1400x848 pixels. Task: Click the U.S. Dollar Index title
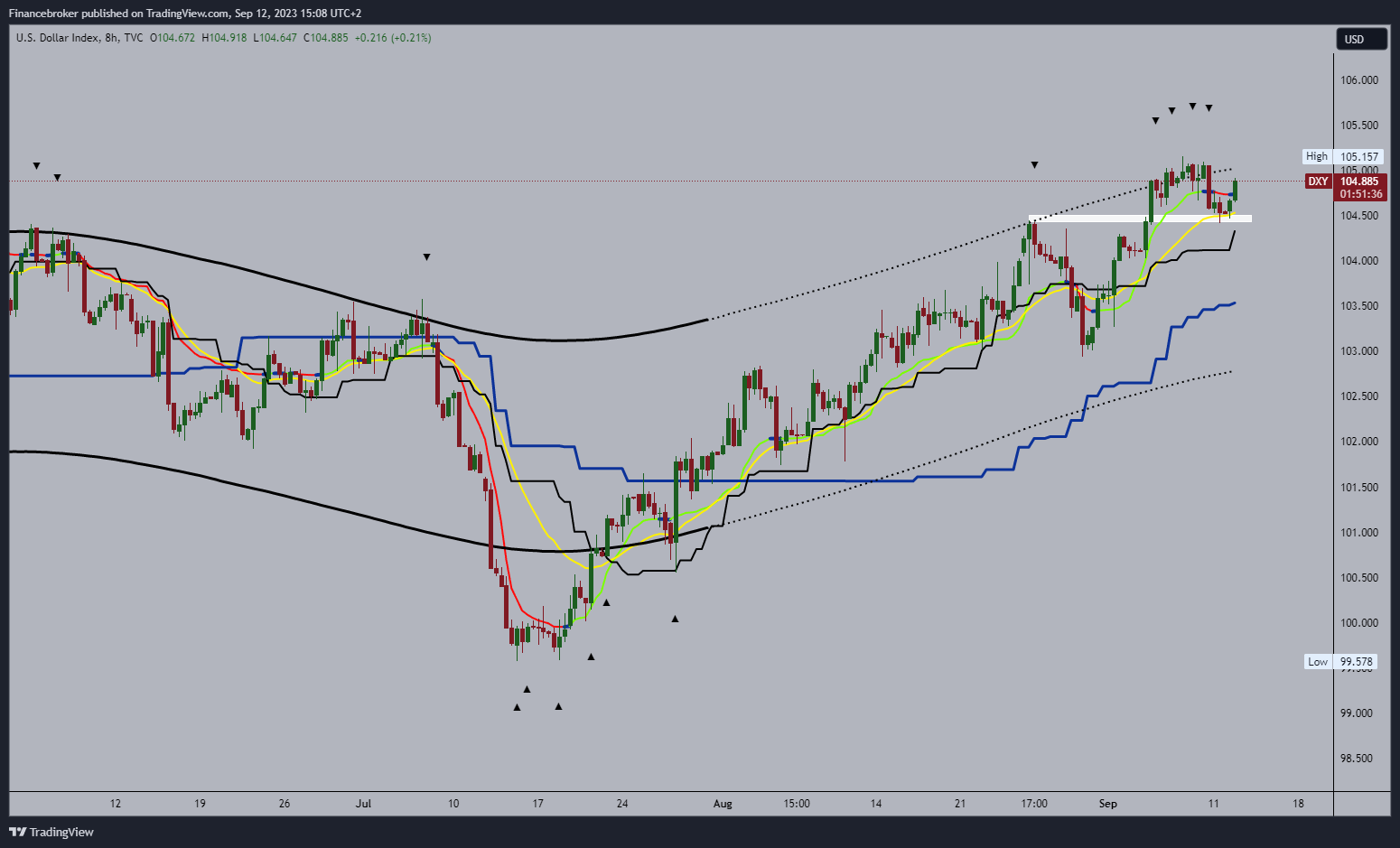(58, 38)
